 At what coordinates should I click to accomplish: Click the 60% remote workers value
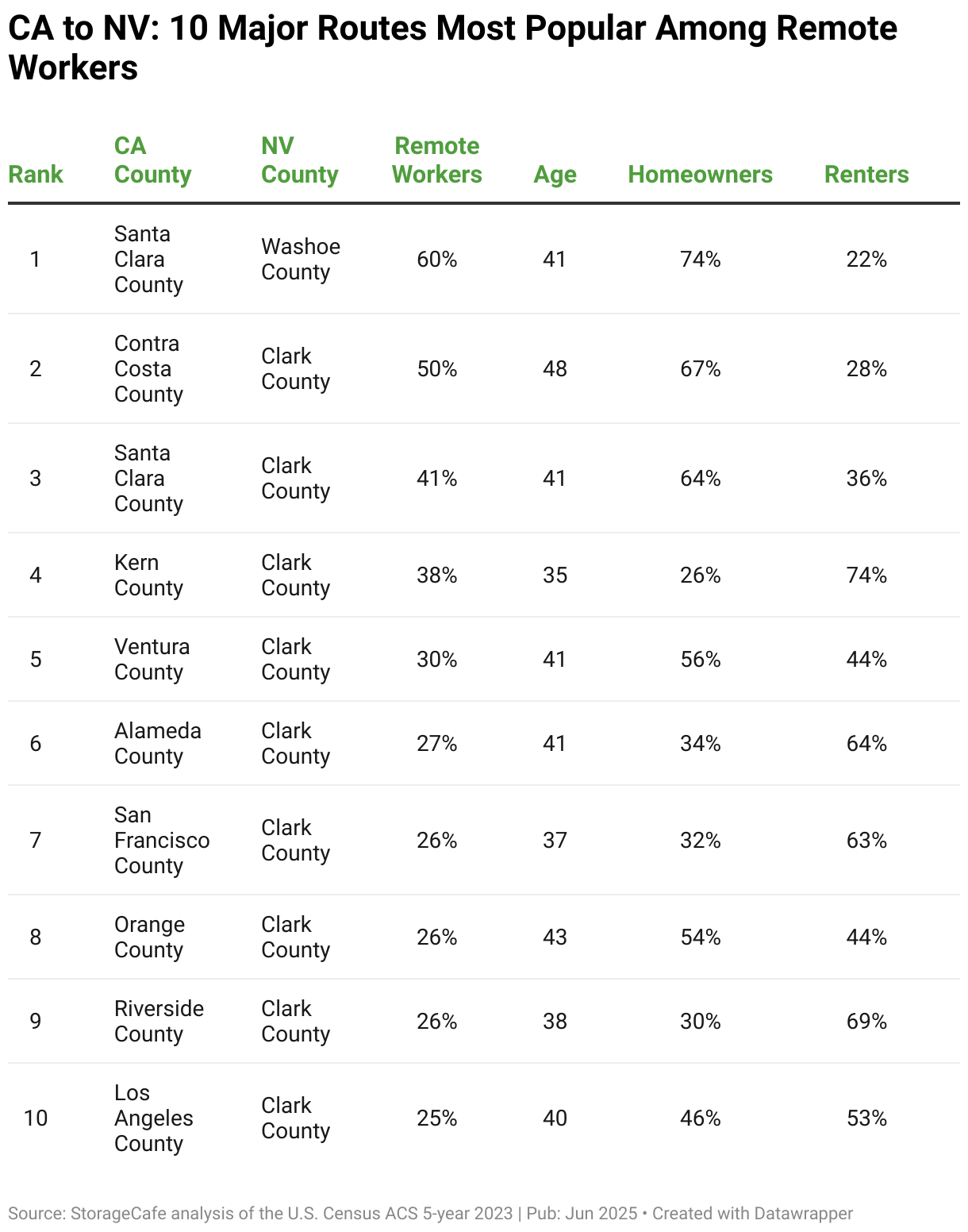[x=437, y=260]
